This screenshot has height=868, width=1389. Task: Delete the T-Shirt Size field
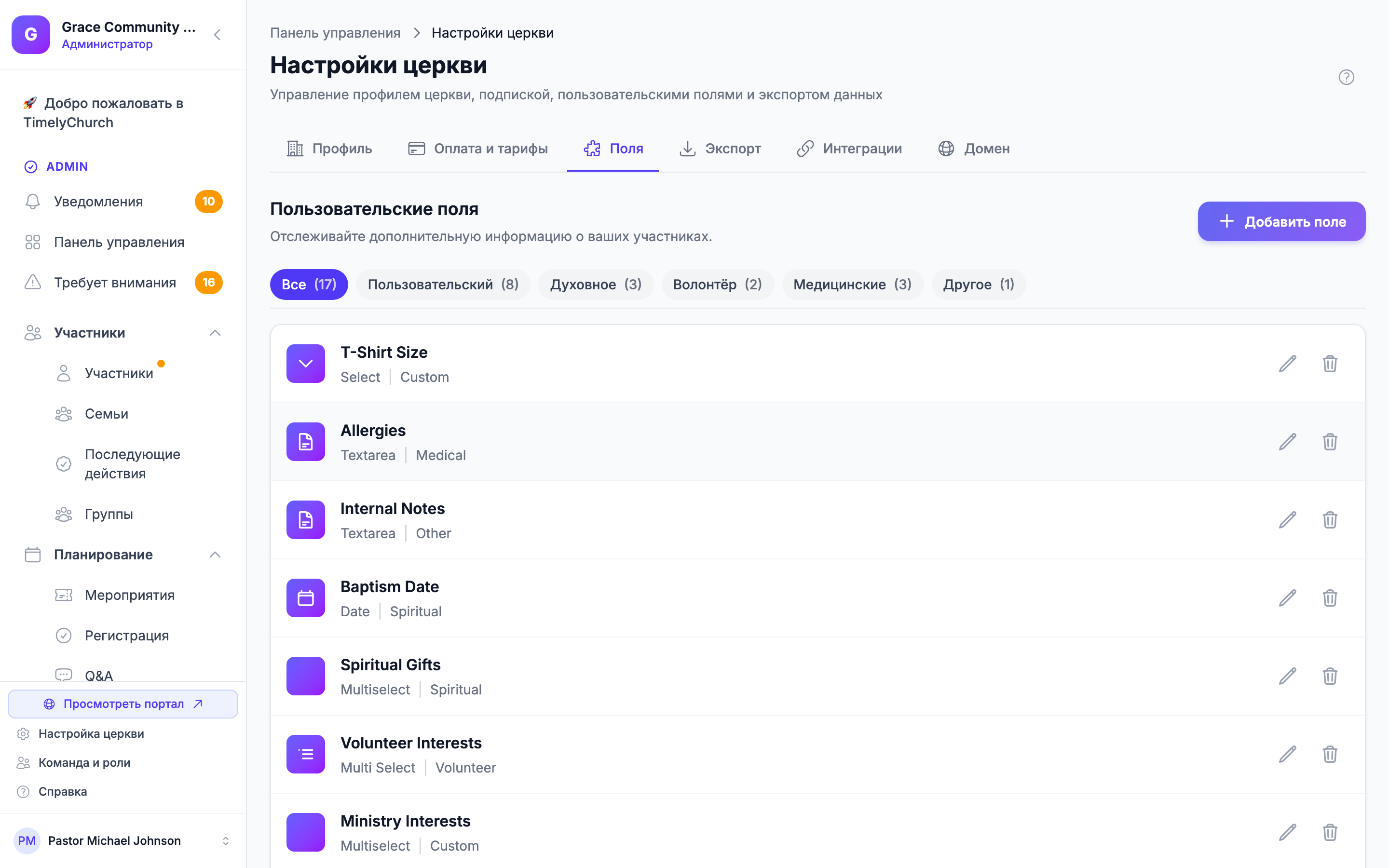pos(1330,364)
